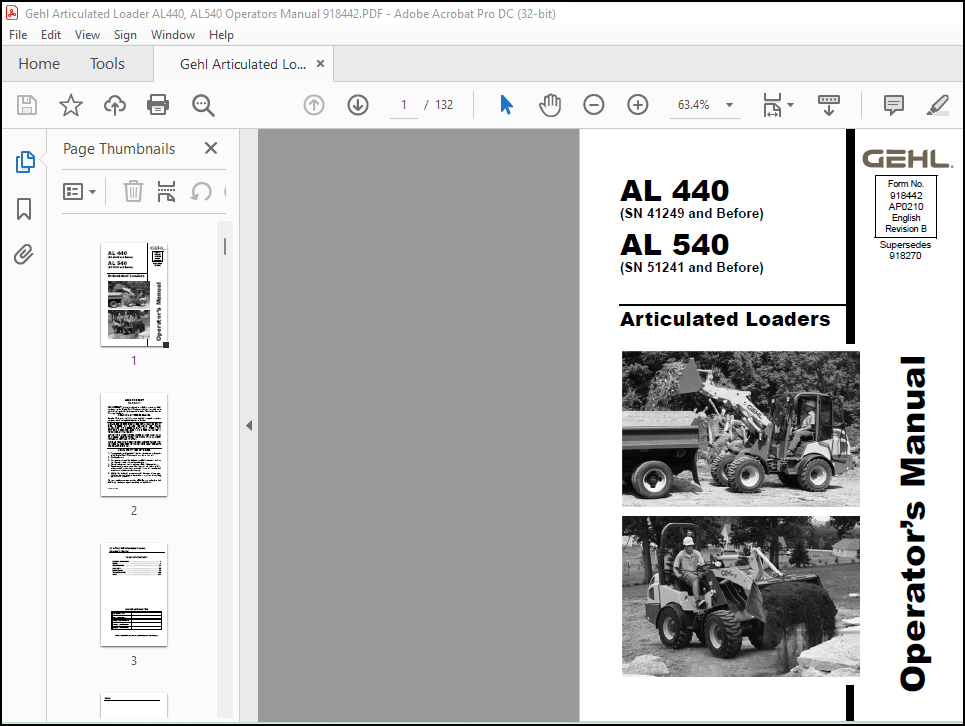Open the Edit menu

tap(50, 35)
